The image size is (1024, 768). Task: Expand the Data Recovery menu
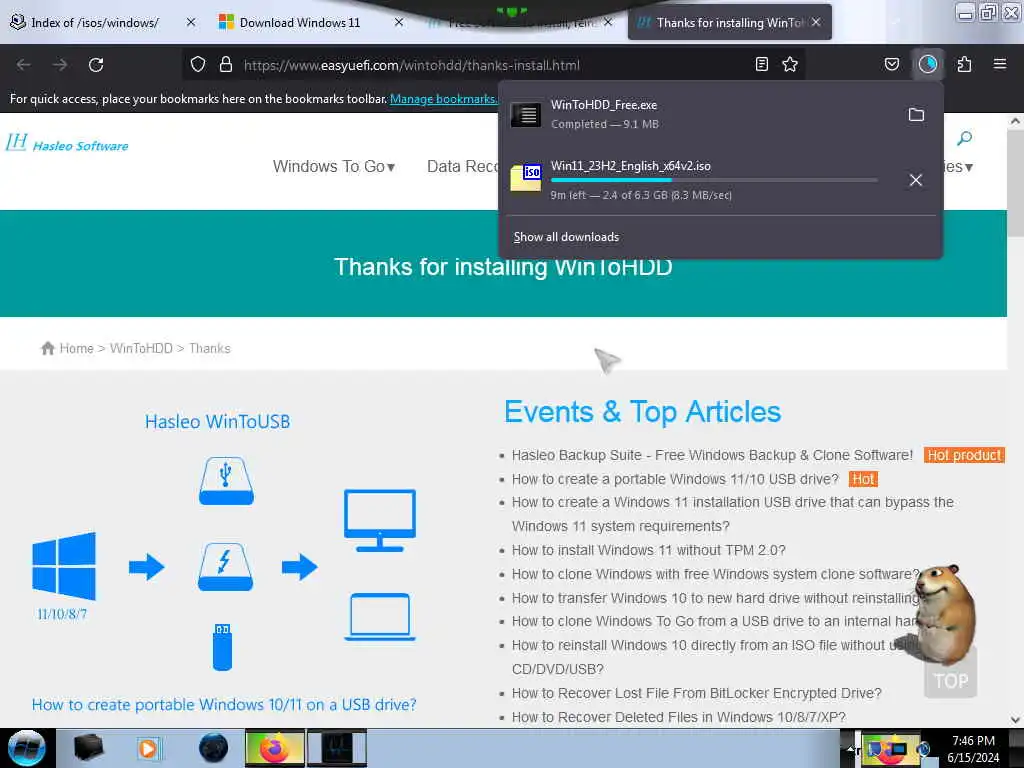(462, 167)
